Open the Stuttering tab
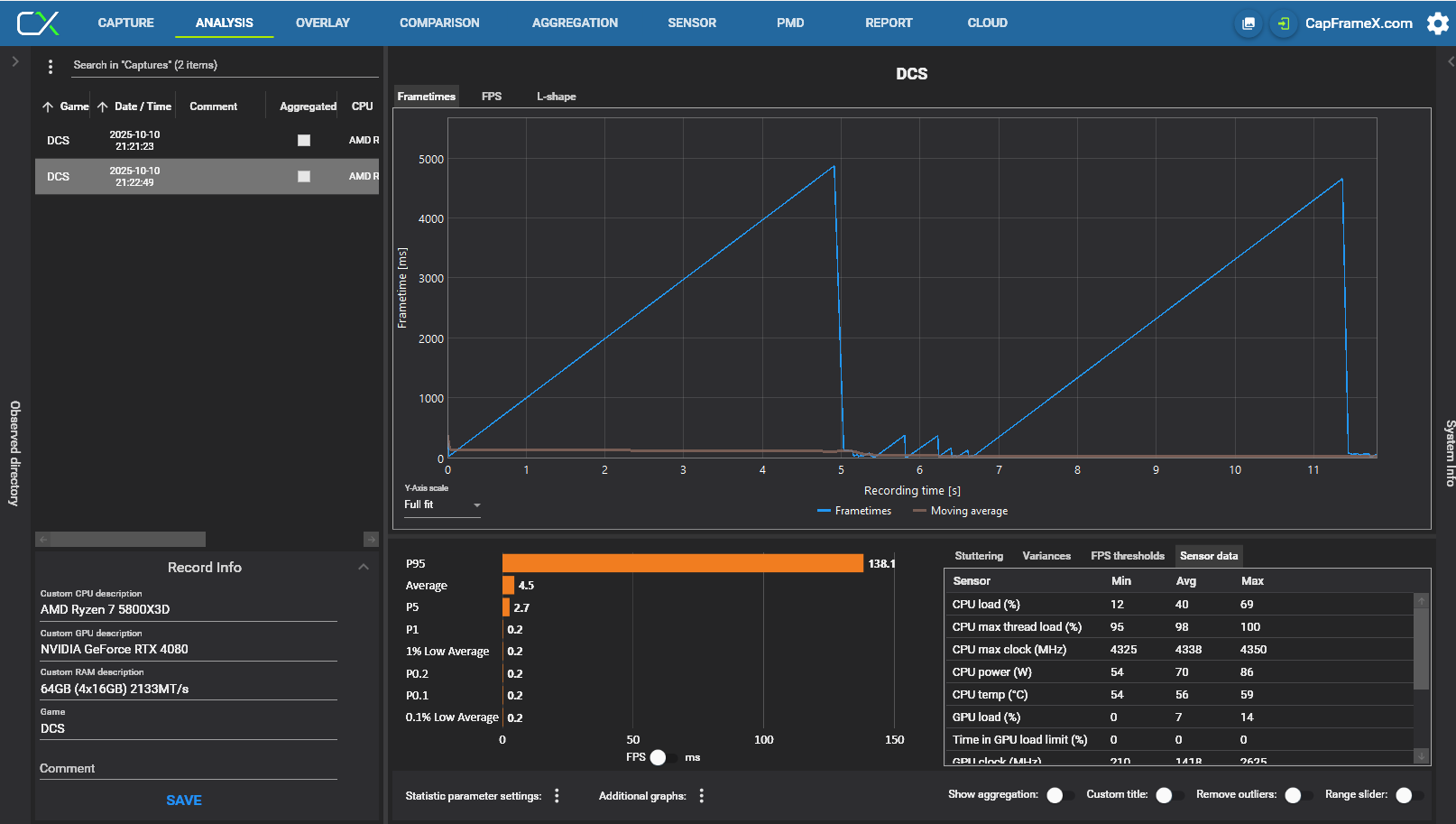 pos(979,555)
